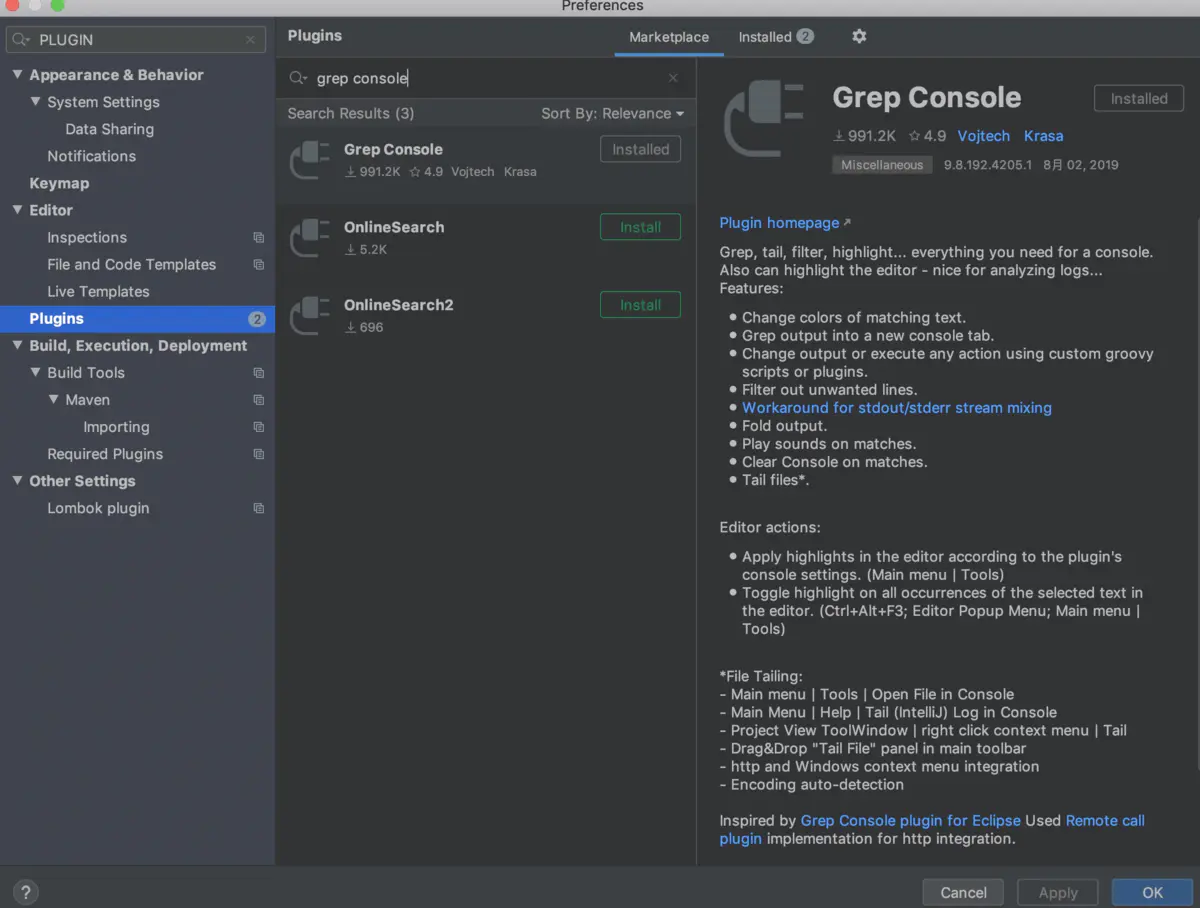
Task: Click the project icon beside Build Tools
Action: coord(259,373)
